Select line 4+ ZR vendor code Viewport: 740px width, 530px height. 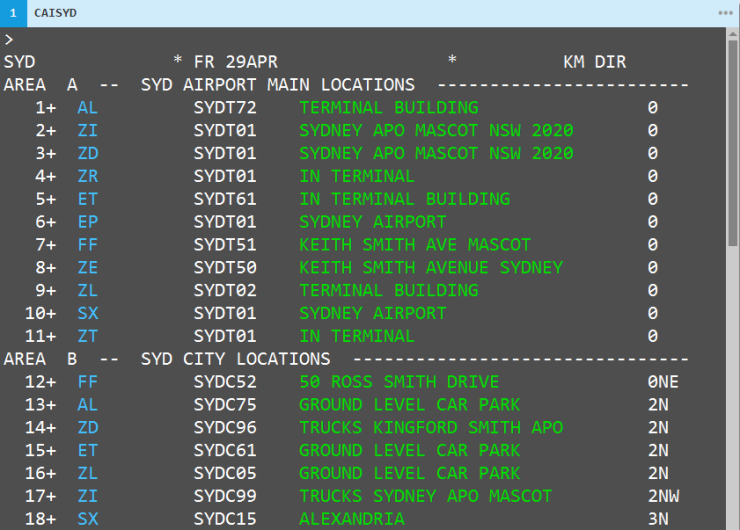point(88,176)
